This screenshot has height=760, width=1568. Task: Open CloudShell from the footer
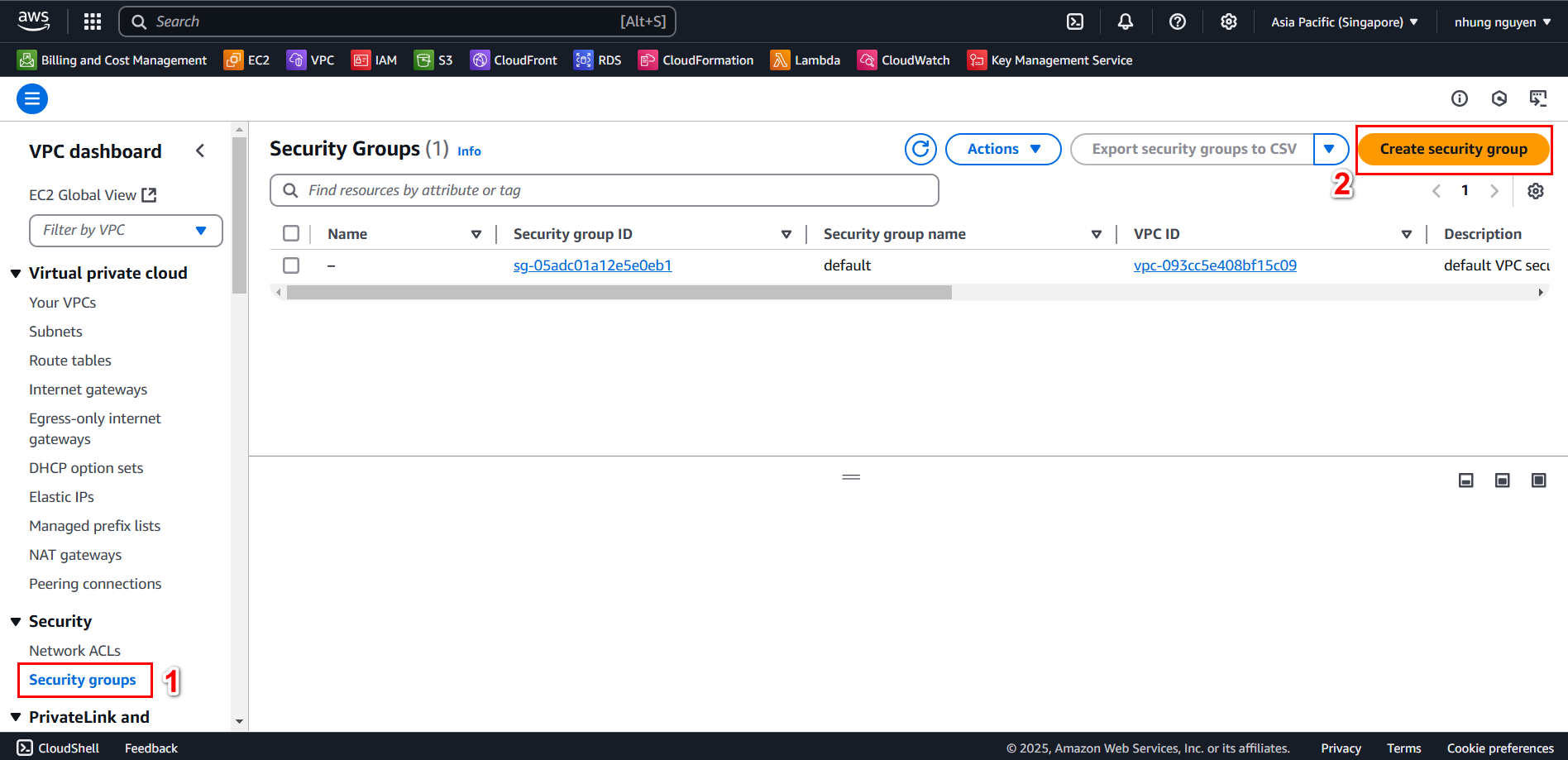pyautogui.click(x=58, y=748)
